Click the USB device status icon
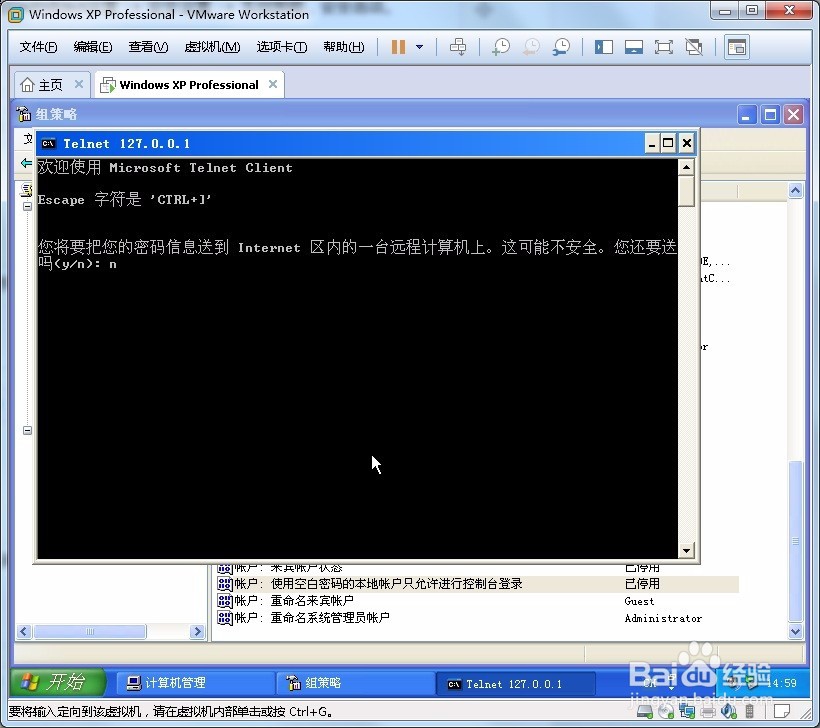This screenshot has width=820, height=728. click(749, 710)
